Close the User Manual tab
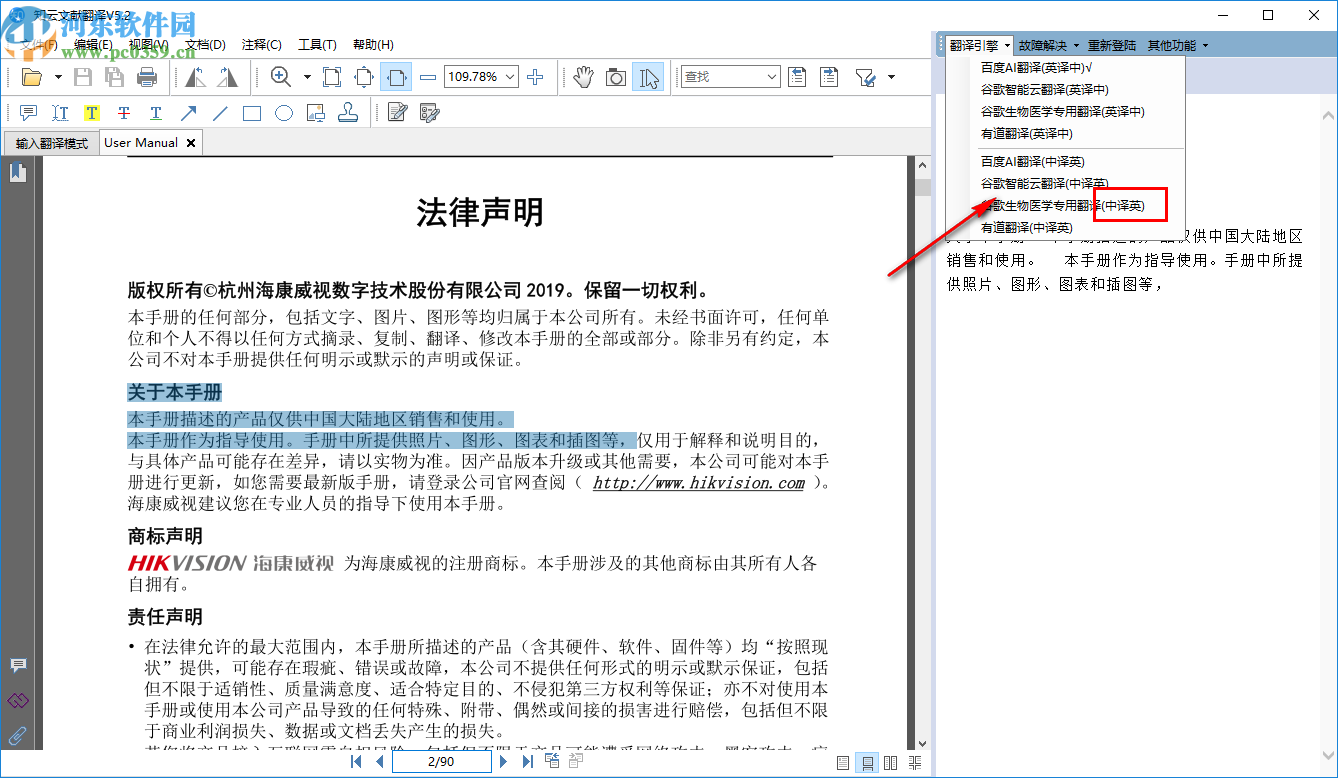 pyautogui.click(x=189, y=143)
